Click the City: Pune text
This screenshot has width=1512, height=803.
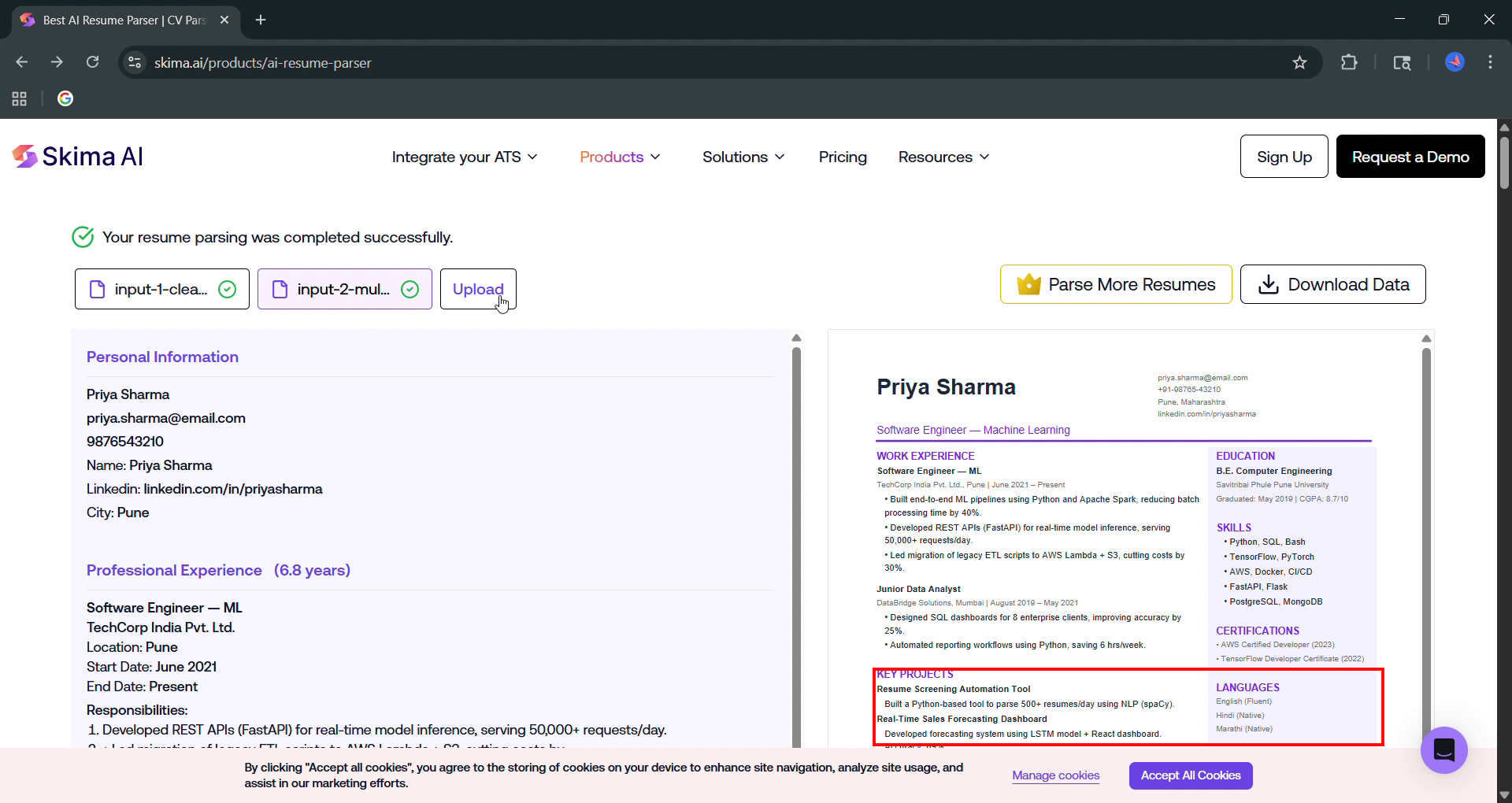[x=118, y=513]
